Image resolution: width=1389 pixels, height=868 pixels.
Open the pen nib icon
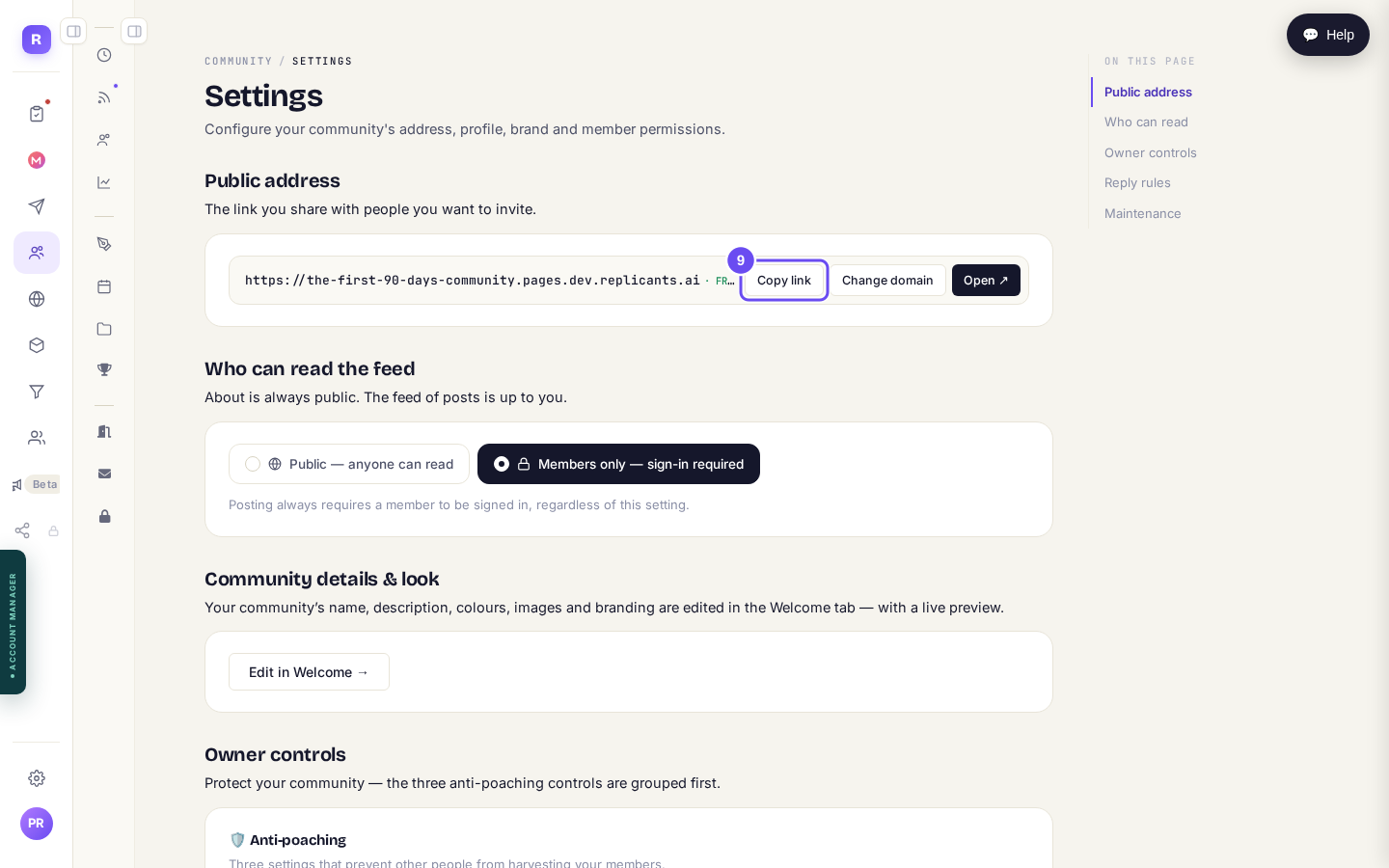coord(104,244)
